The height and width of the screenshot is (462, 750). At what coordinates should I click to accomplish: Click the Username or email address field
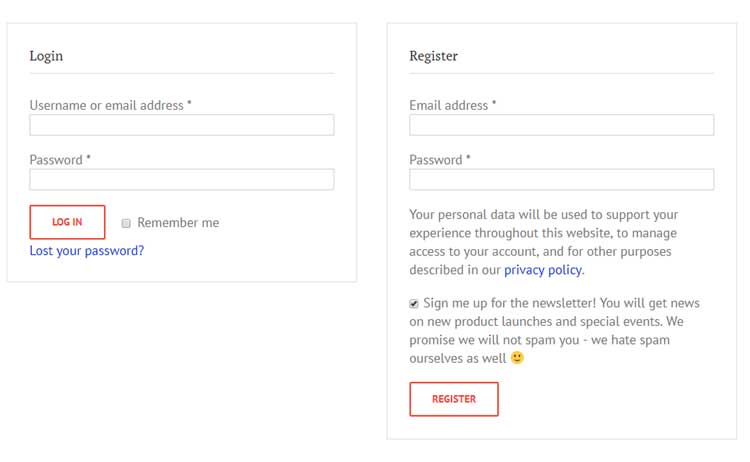pos(181,125)
